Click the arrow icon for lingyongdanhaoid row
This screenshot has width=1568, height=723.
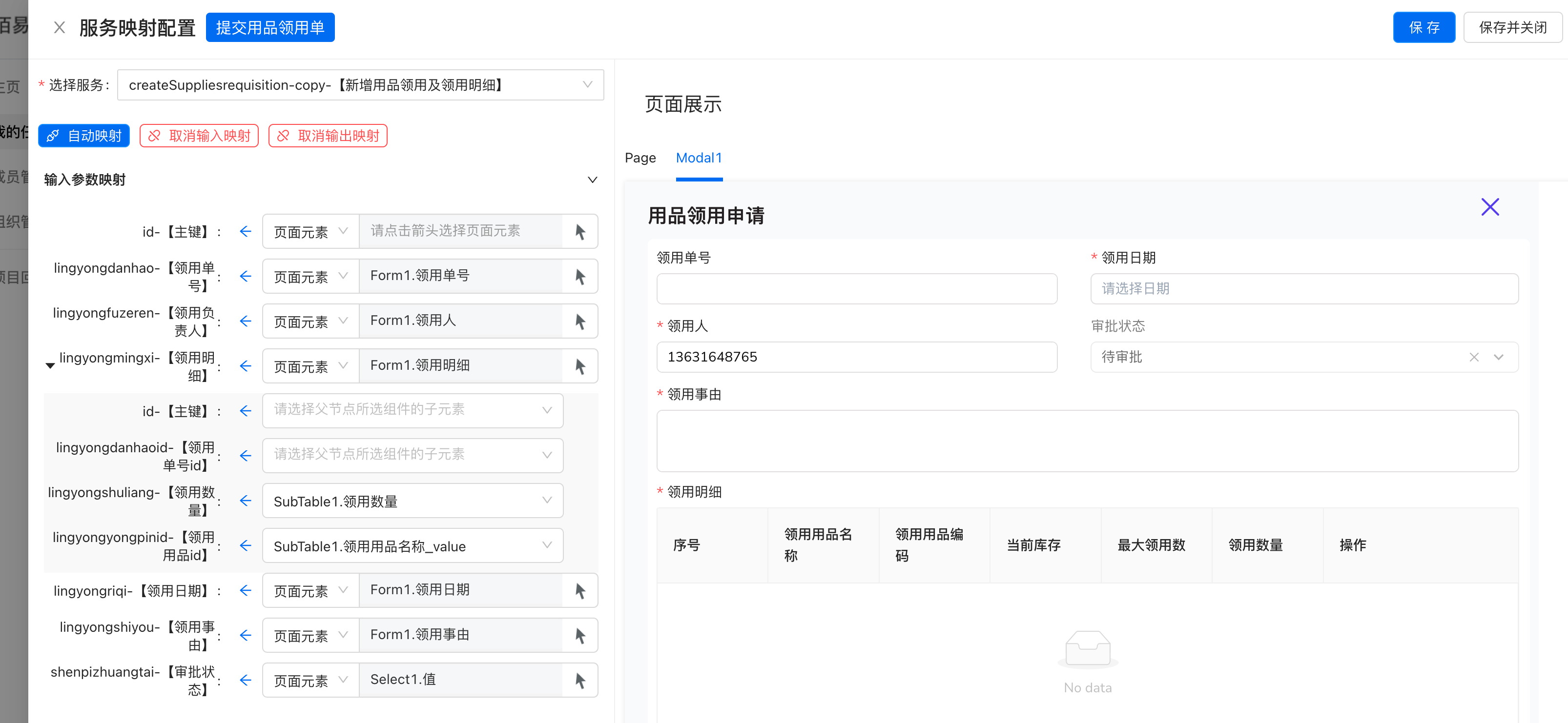(245, 456)
